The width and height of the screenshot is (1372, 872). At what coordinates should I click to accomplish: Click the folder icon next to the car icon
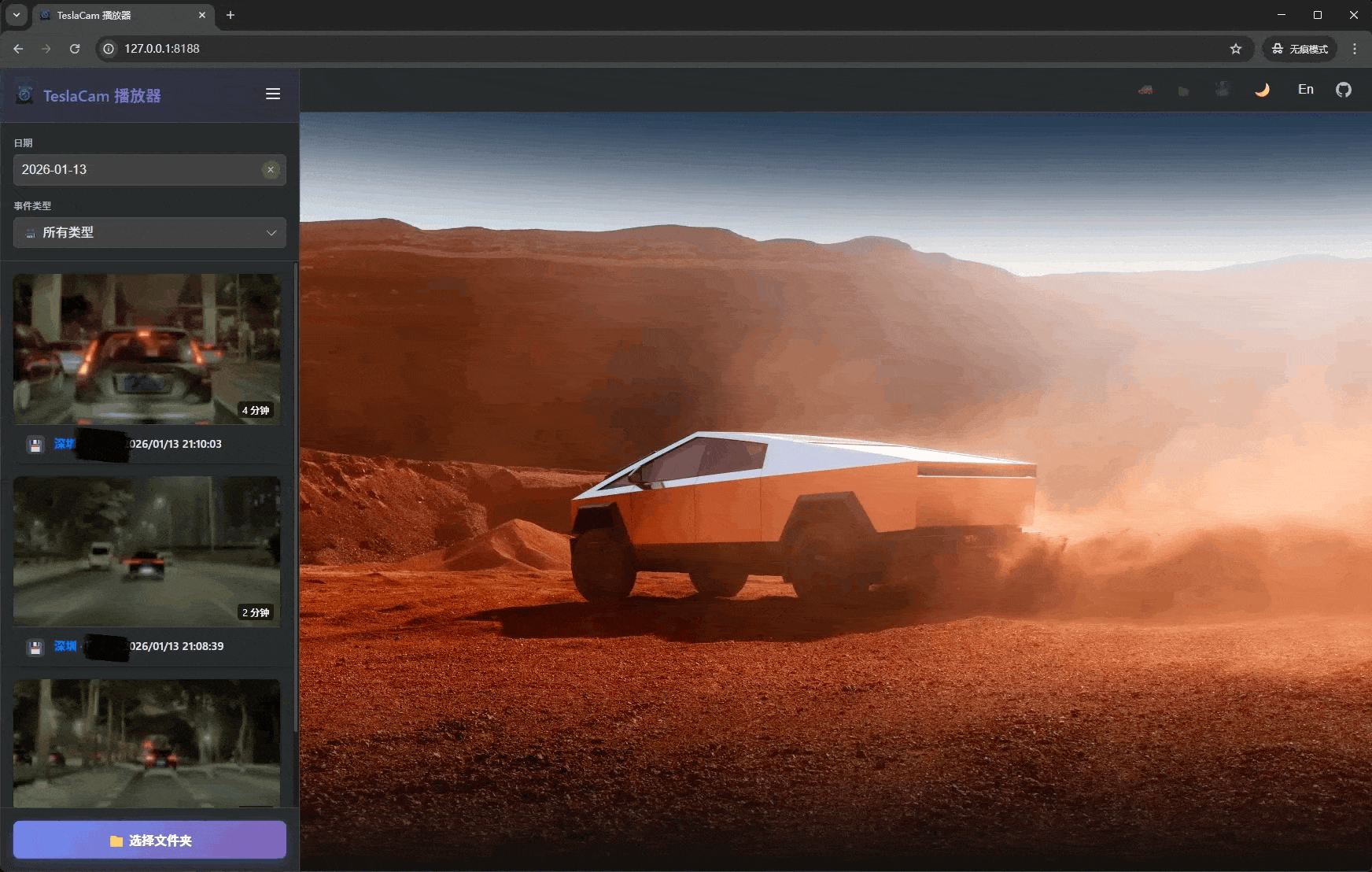(x=1183, y=90)
